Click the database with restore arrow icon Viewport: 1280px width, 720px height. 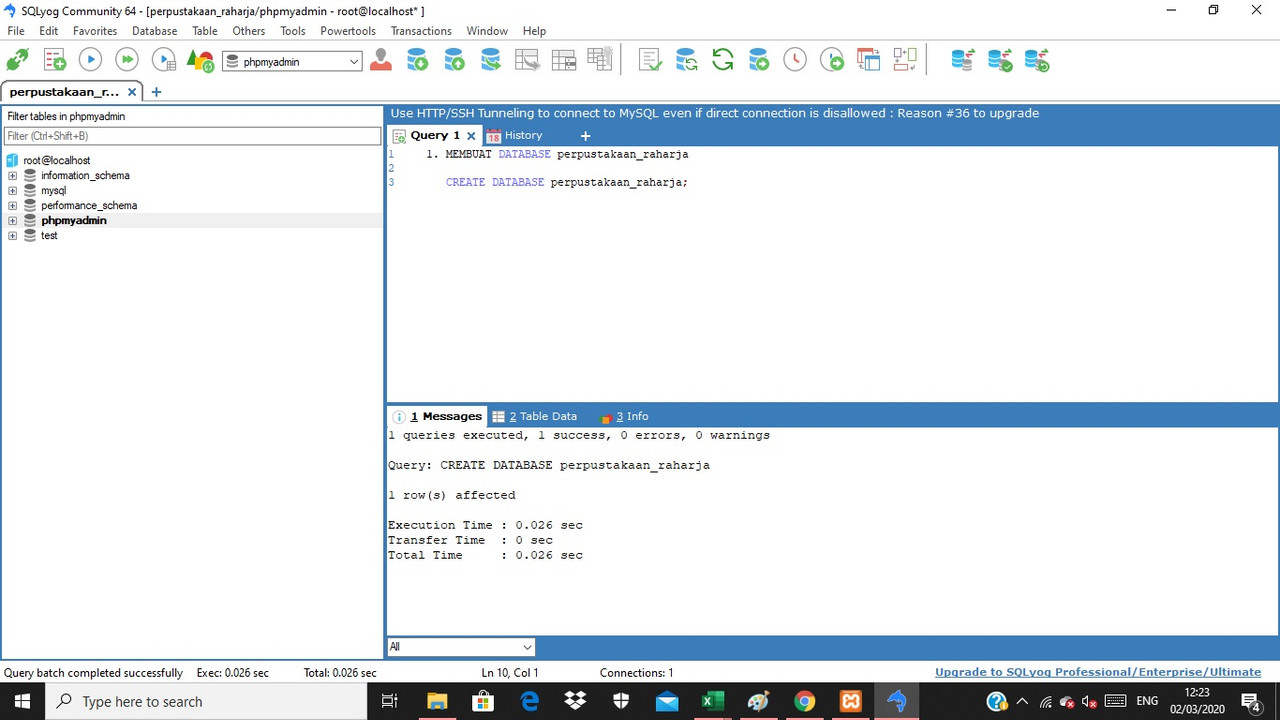pos(1037,60)
